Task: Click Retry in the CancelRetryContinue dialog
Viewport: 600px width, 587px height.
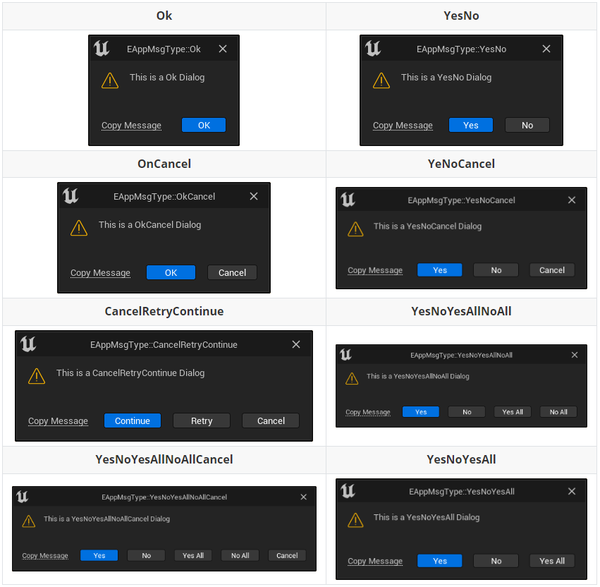Action: (201, 421)
